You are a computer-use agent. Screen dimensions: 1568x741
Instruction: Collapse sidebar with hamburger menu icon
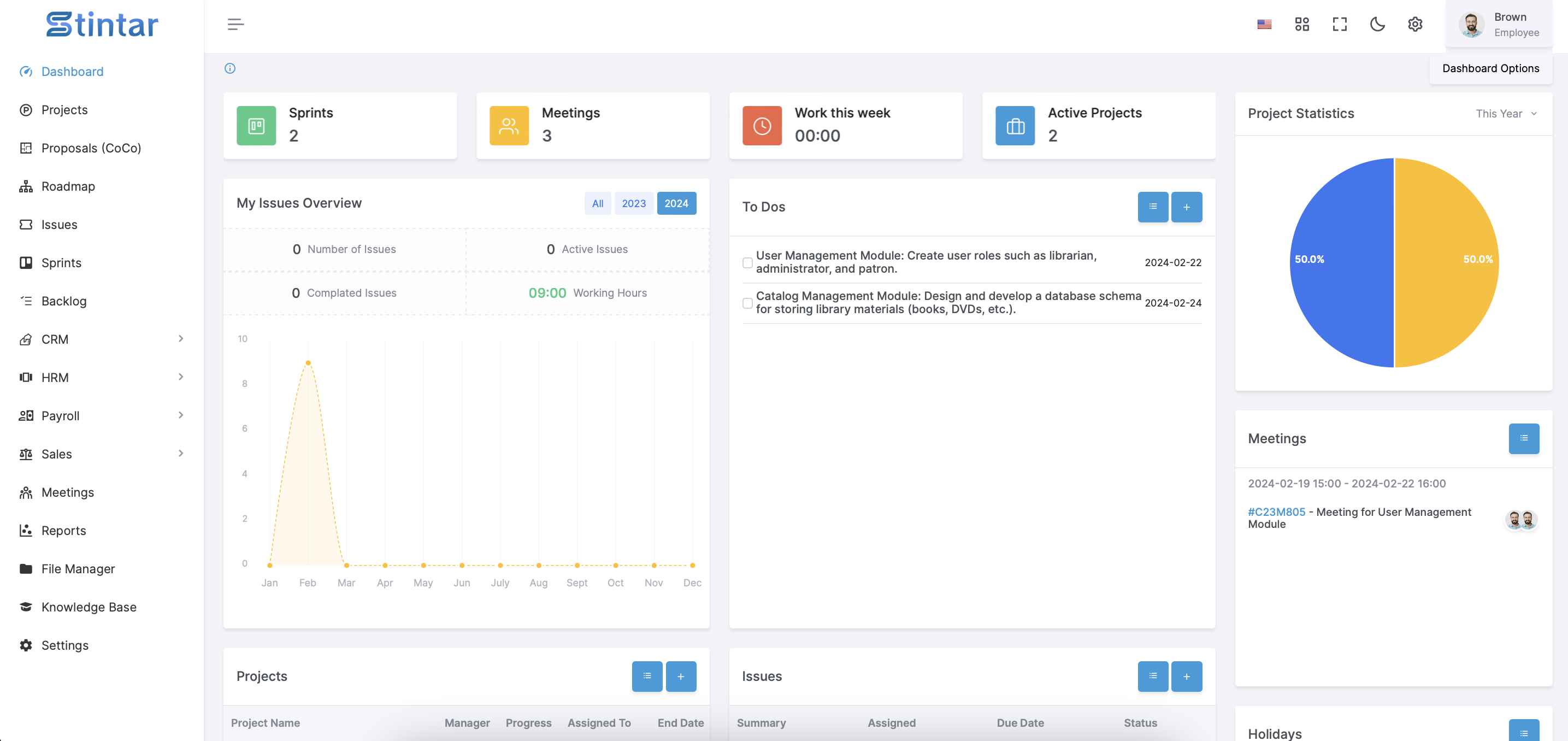coord(235,25)
